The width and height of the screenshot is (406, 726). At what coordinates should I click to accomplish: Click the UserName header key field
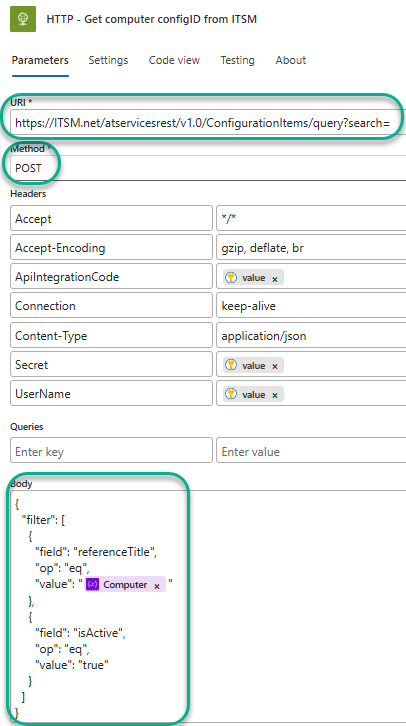click(111, 394)
